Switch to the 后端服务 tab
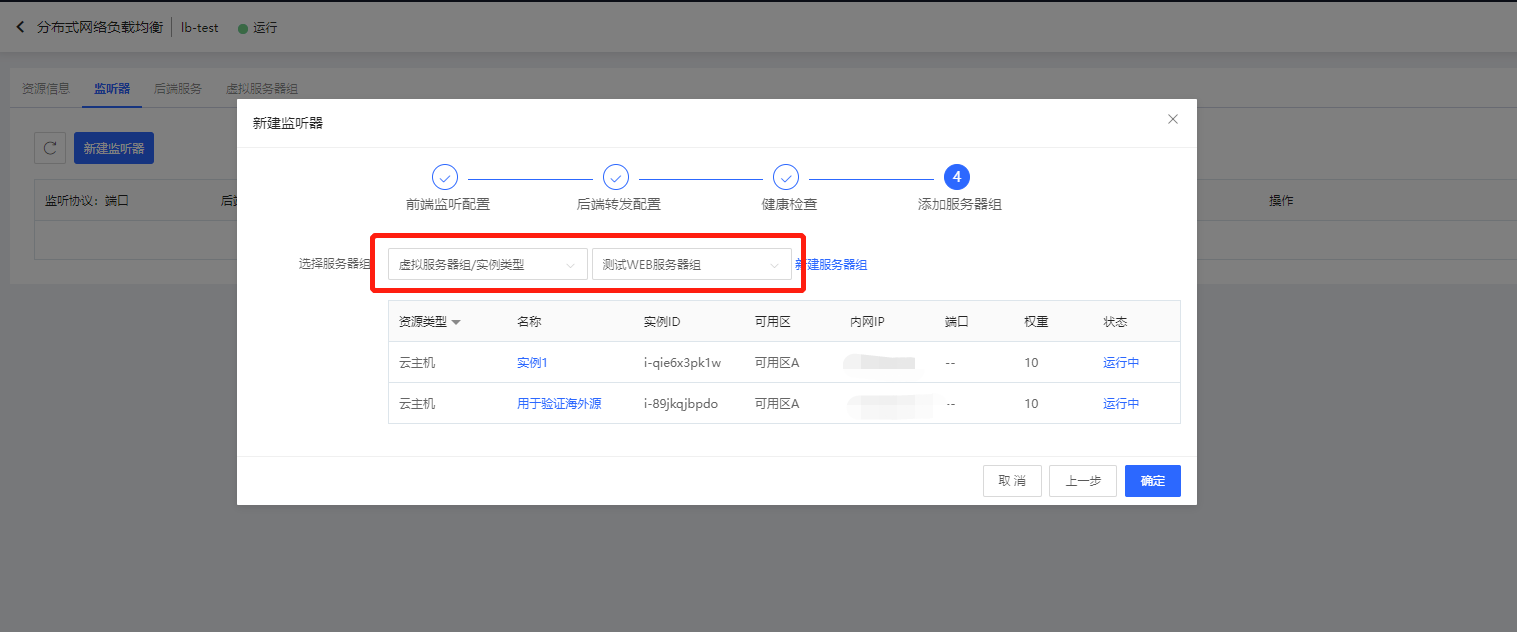This screenshot has height=632, width=1517. point(178,88)
